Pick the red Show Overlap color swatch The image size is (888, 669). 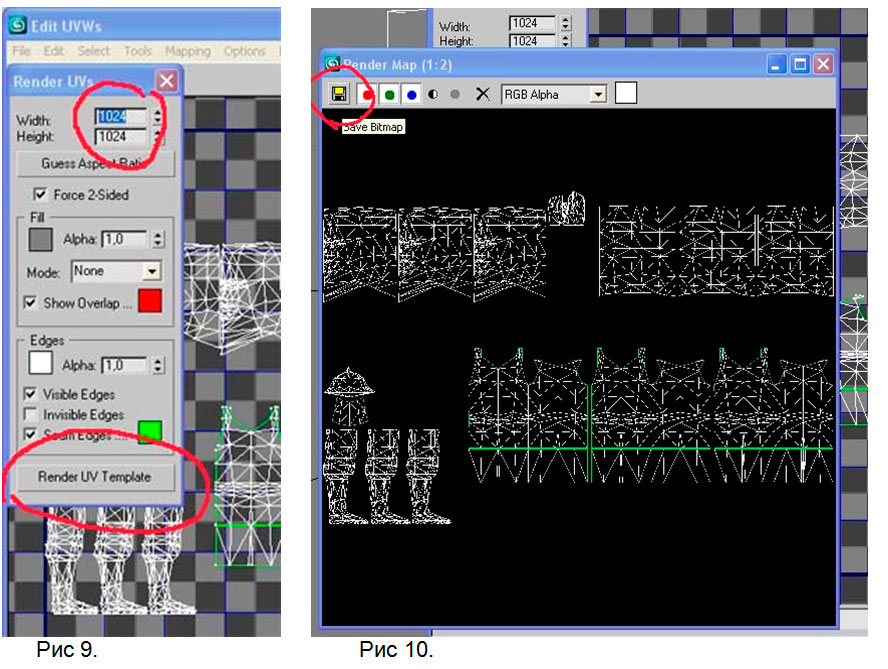click(149, 301)
